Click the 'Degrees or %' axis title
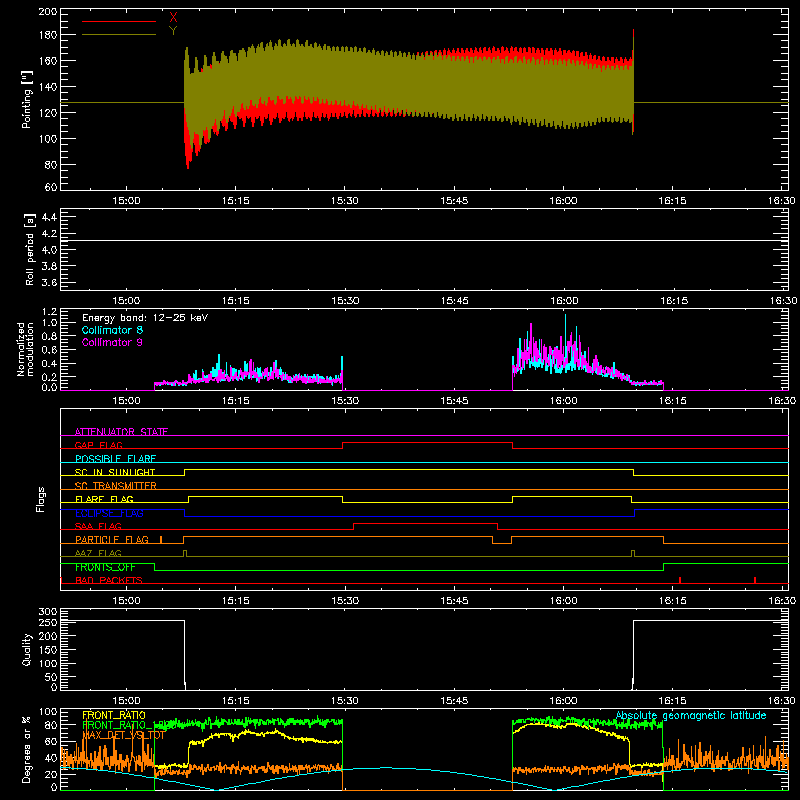800x800 pixels. pyautogui.click(x=27, y=750)
